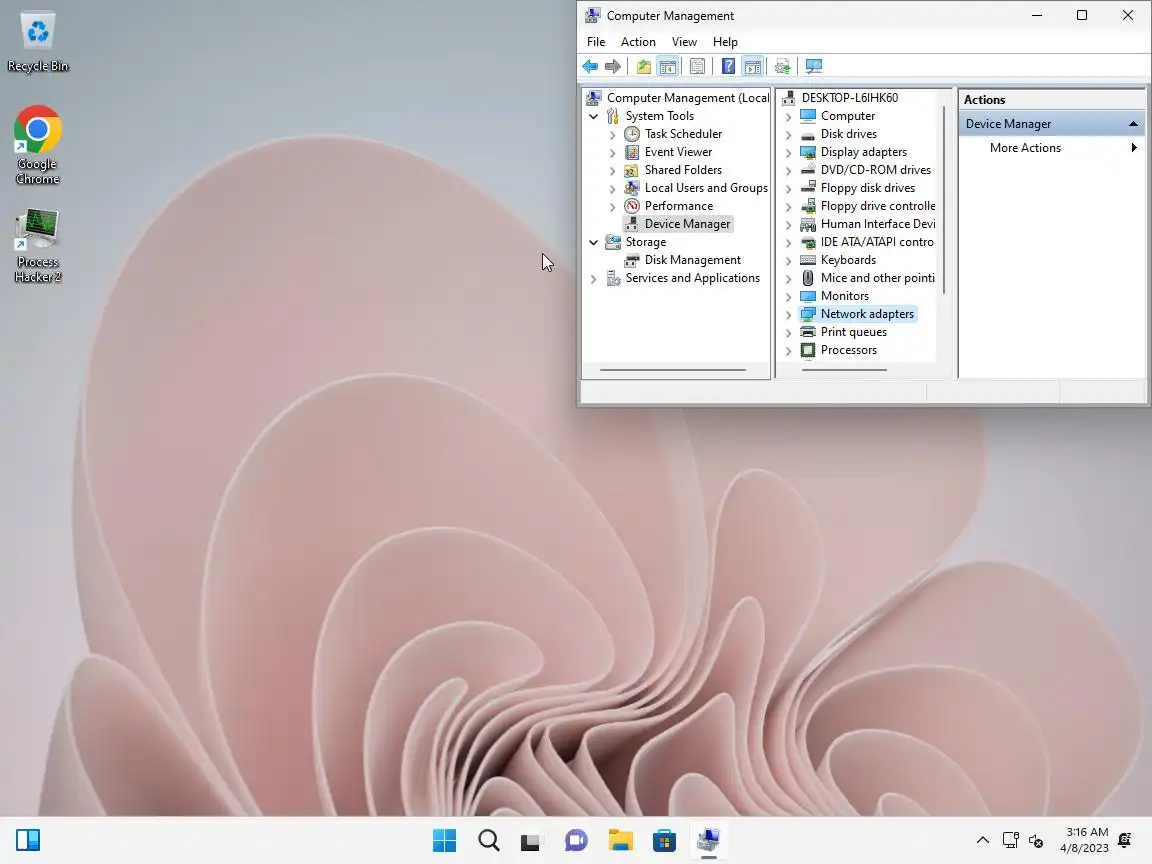Select Human Interface Devices category
1152x864 pixels.
click(878, 224)
